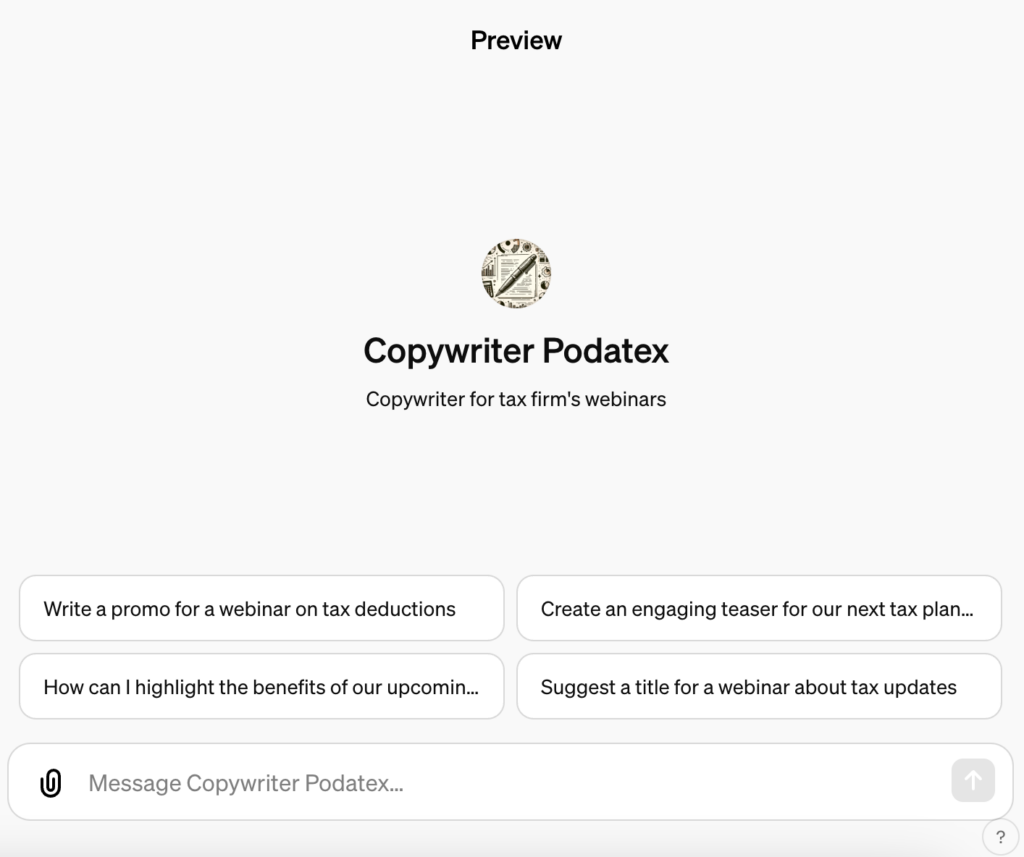Click the 'Preview' heading at top
Viewport: 1024px width, 857px height.
click(x=516, y=40)
